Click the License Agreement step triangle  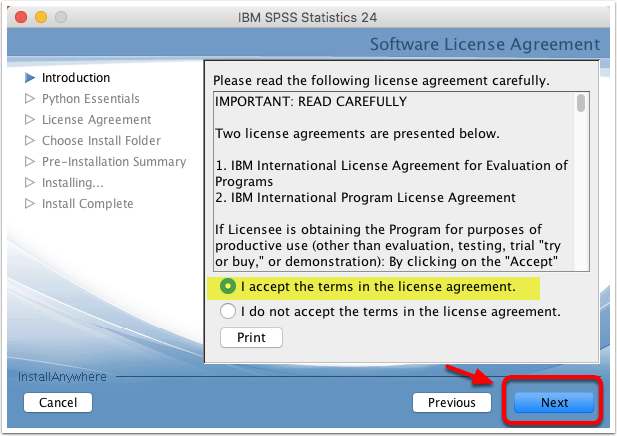(x=30, y=119)
